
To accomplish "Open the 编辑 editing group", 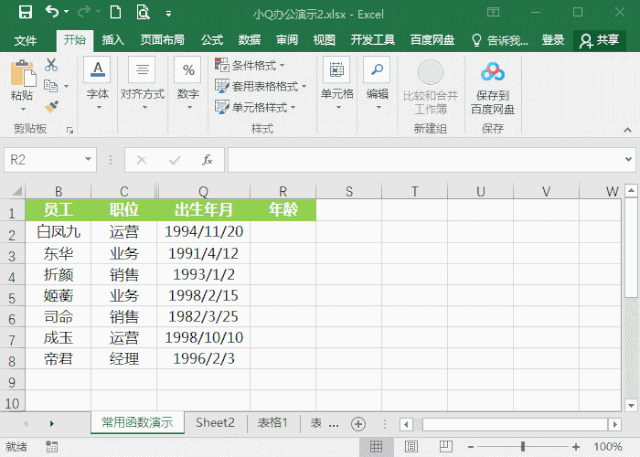I will coord(377,84).
